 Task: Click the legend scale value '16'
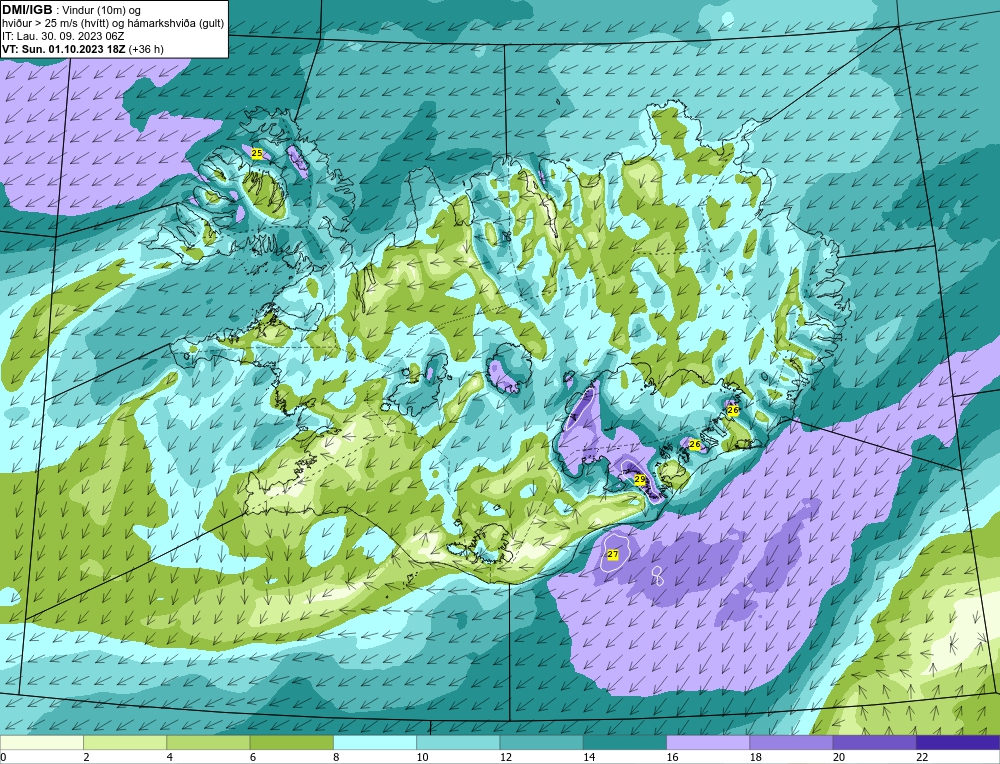click(x=672, y=757)
